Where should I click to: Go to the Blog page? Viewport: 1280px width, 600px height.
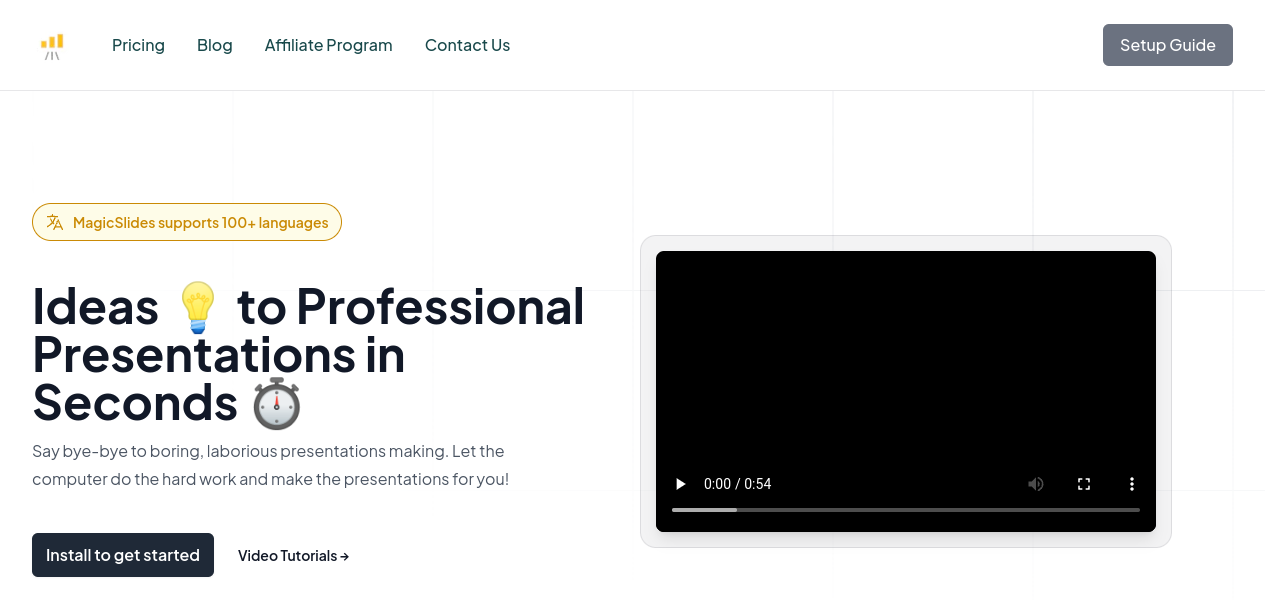coord(214,45)
